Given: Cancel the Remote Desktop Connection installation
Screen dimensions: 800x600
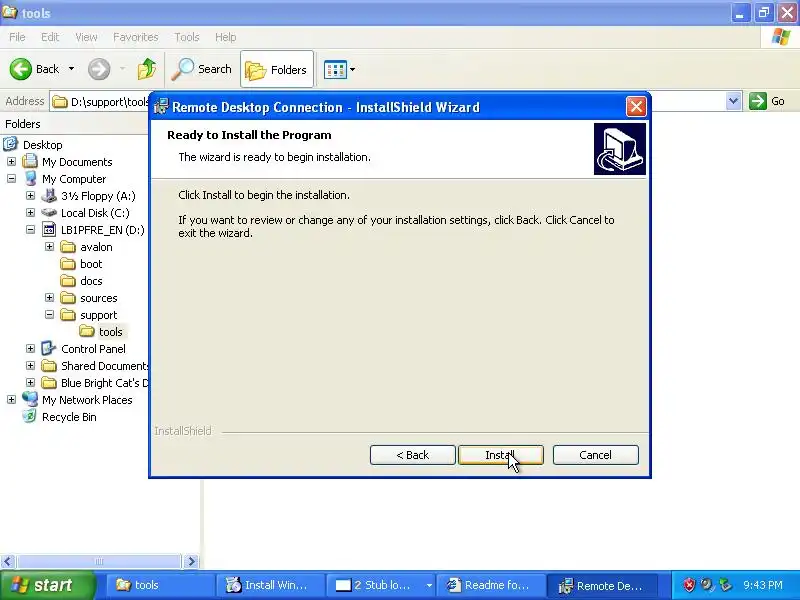Looking at the screenshot, I should click(595, 455).
